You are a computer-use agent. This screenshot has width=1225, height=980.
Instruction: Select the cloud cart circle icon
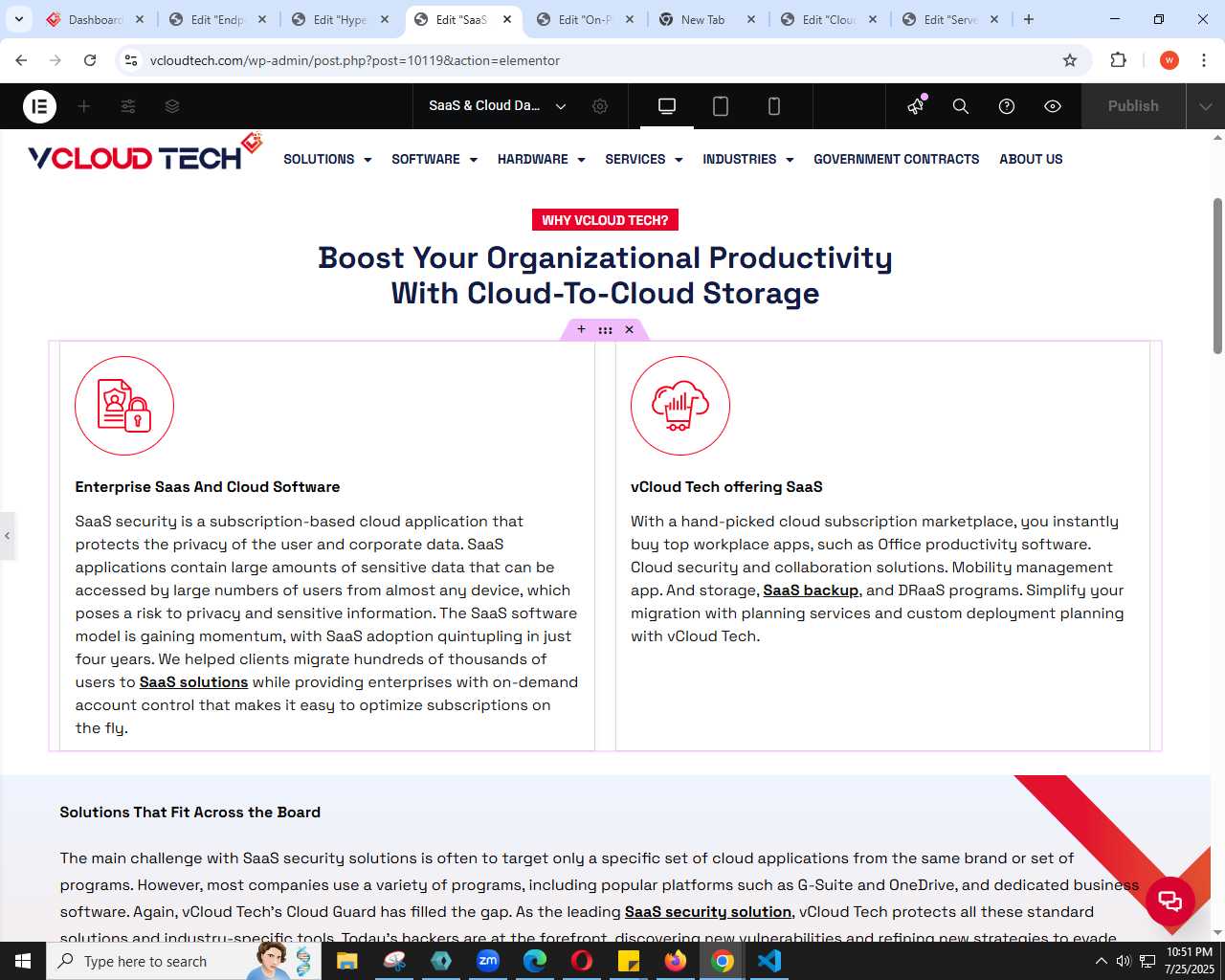[680, 406]
